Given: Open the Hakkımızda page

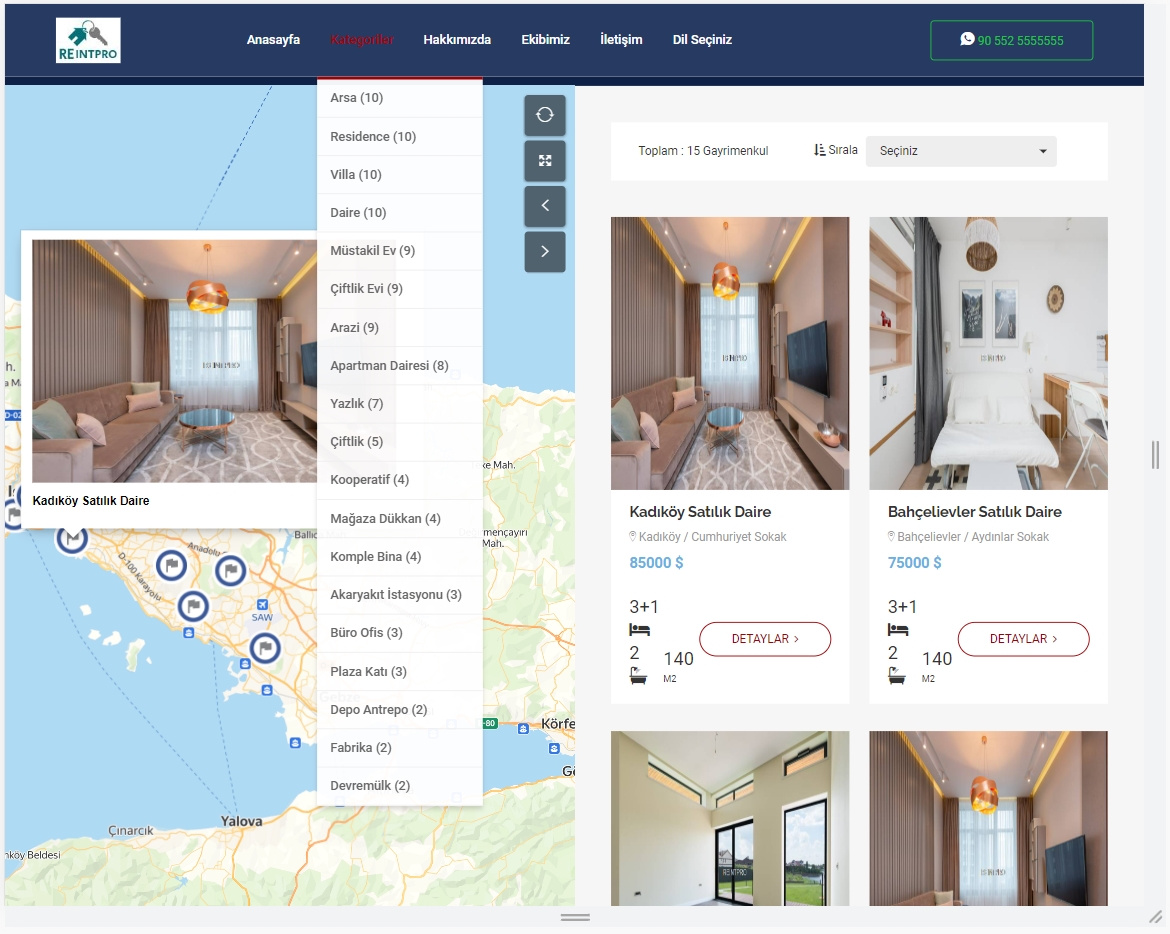Looking at the screenshot, I should [x=457, y=40].
